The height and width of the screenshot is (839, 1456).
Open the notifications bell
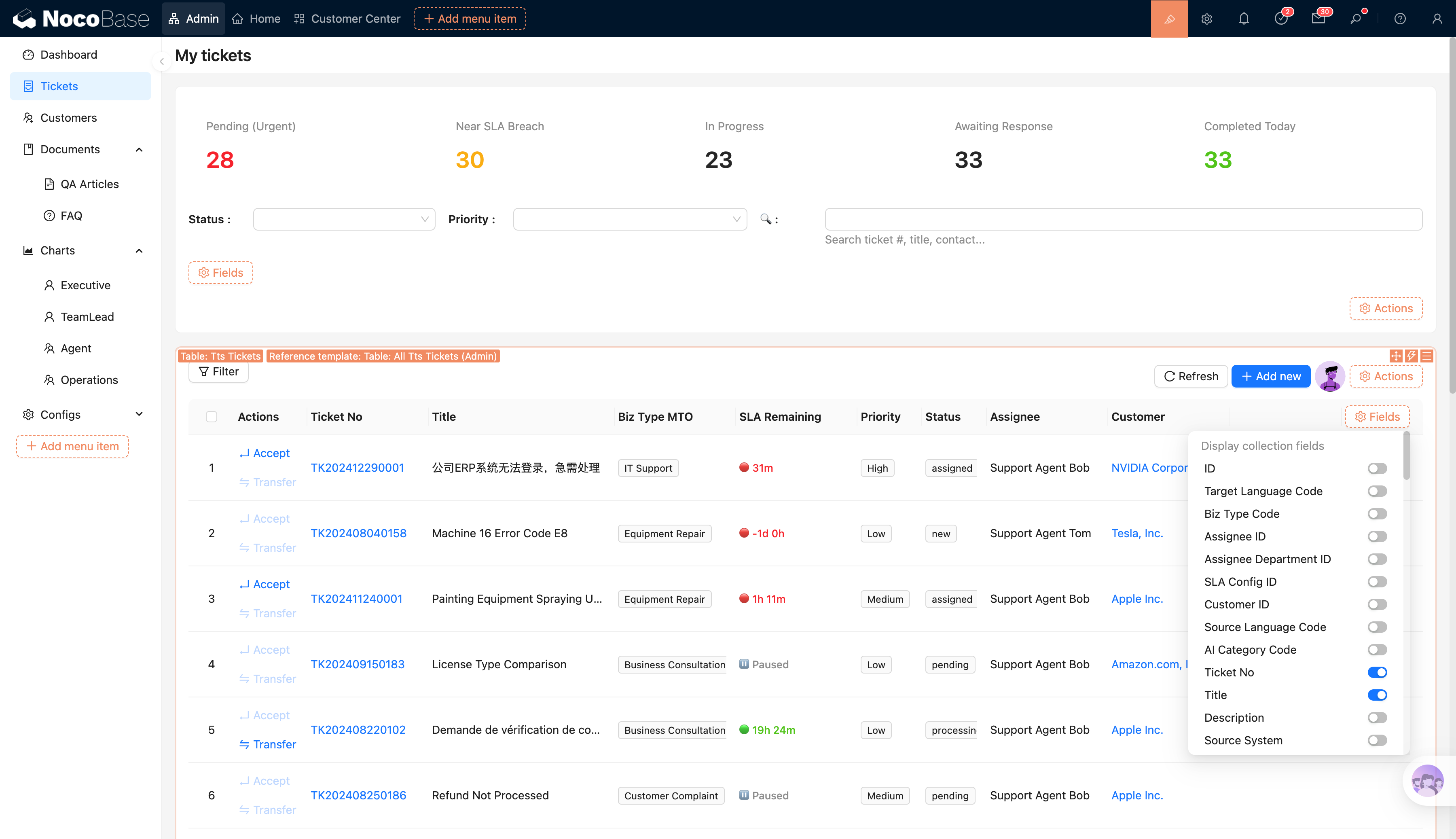point(1244,19)
